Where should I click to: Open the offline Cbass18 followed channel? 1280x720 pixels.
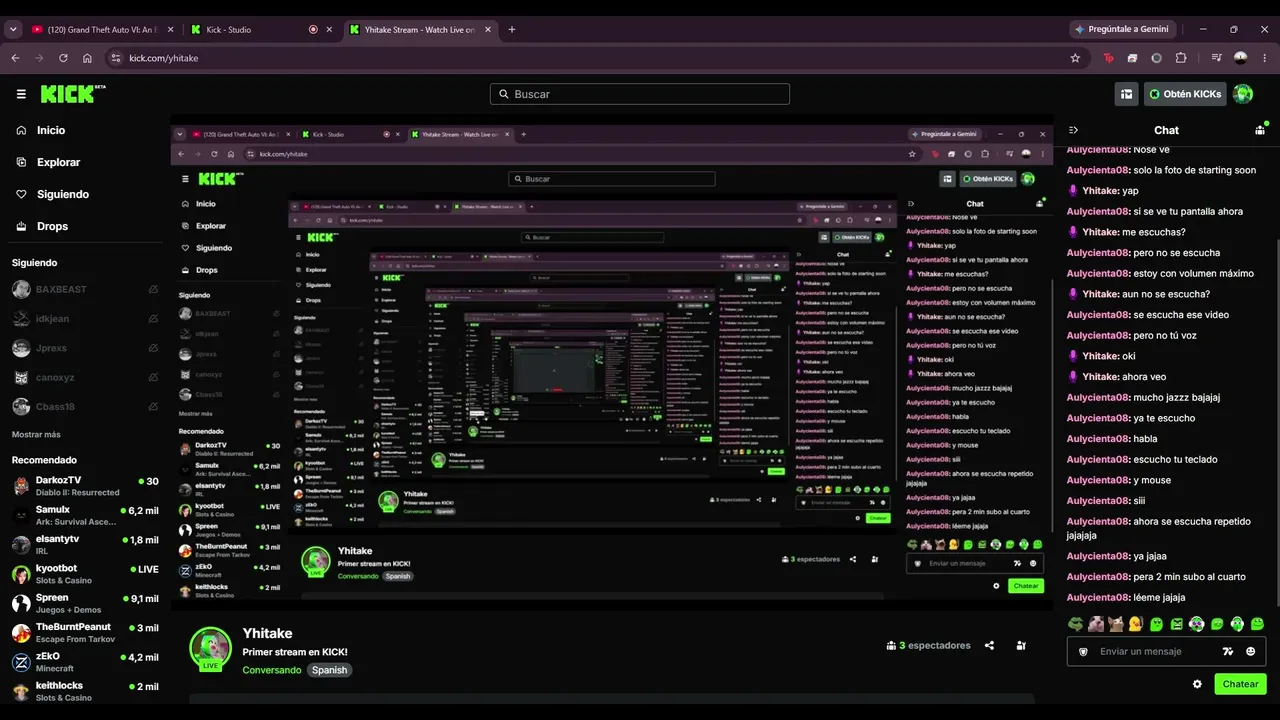pyautogui.click(x=85, y=407)
